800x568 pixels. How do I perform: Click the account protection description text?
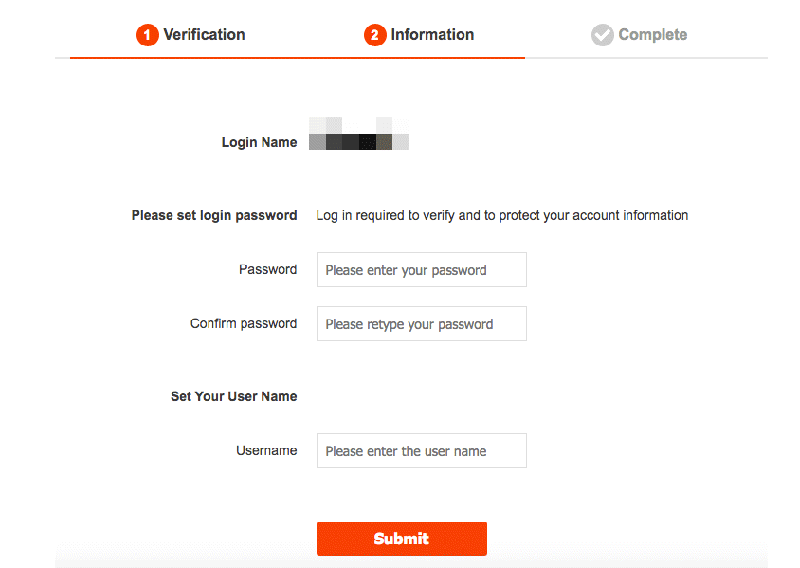click(502, 215)
